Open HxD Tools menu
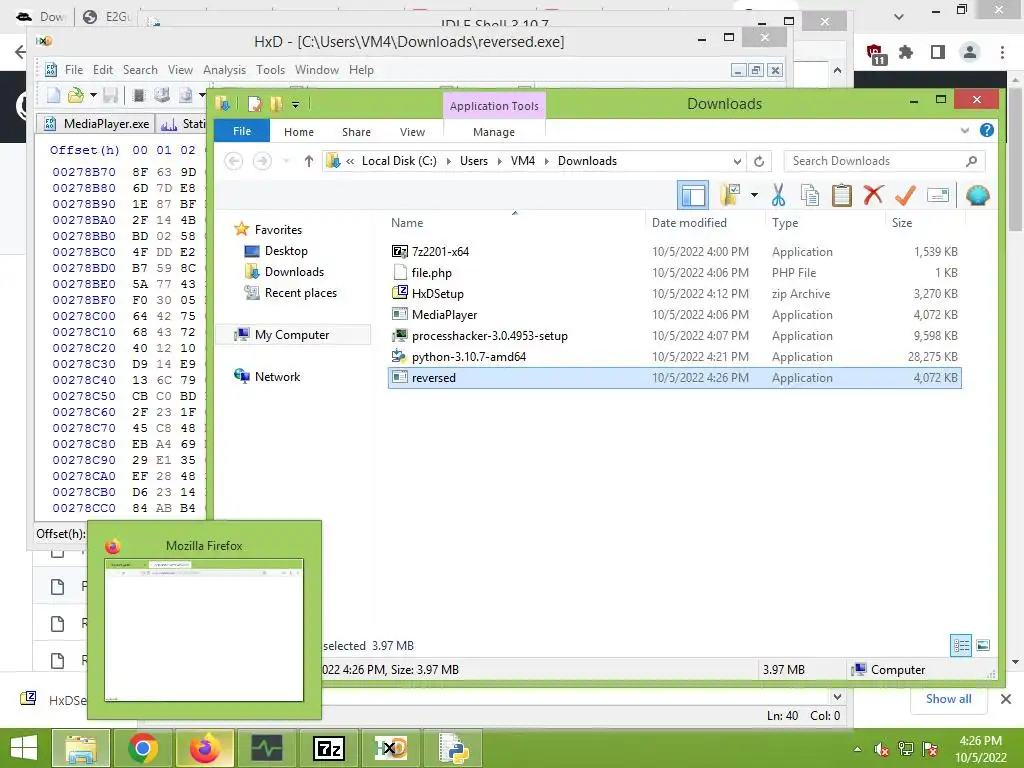 pyautogui.click(x=270, y=70)
